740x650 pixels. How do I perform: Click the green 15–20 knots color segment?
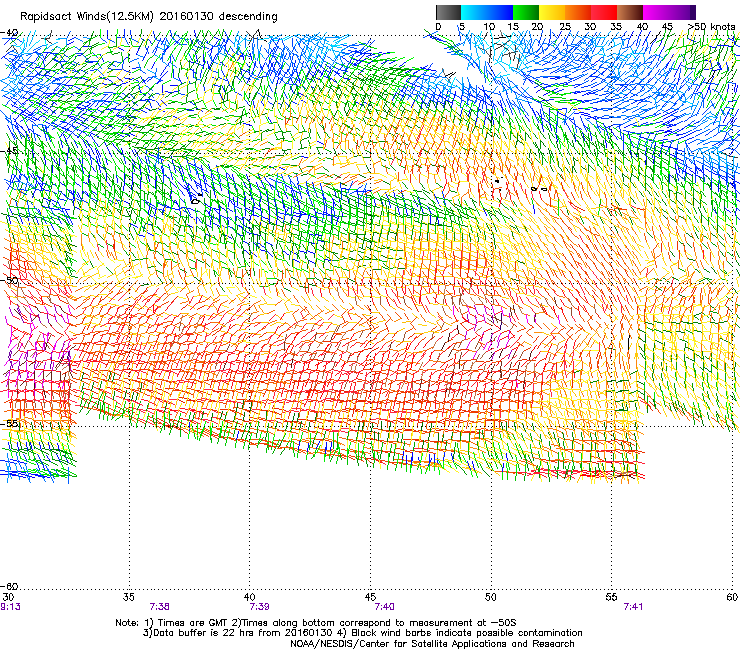click(x=526, y=12)
